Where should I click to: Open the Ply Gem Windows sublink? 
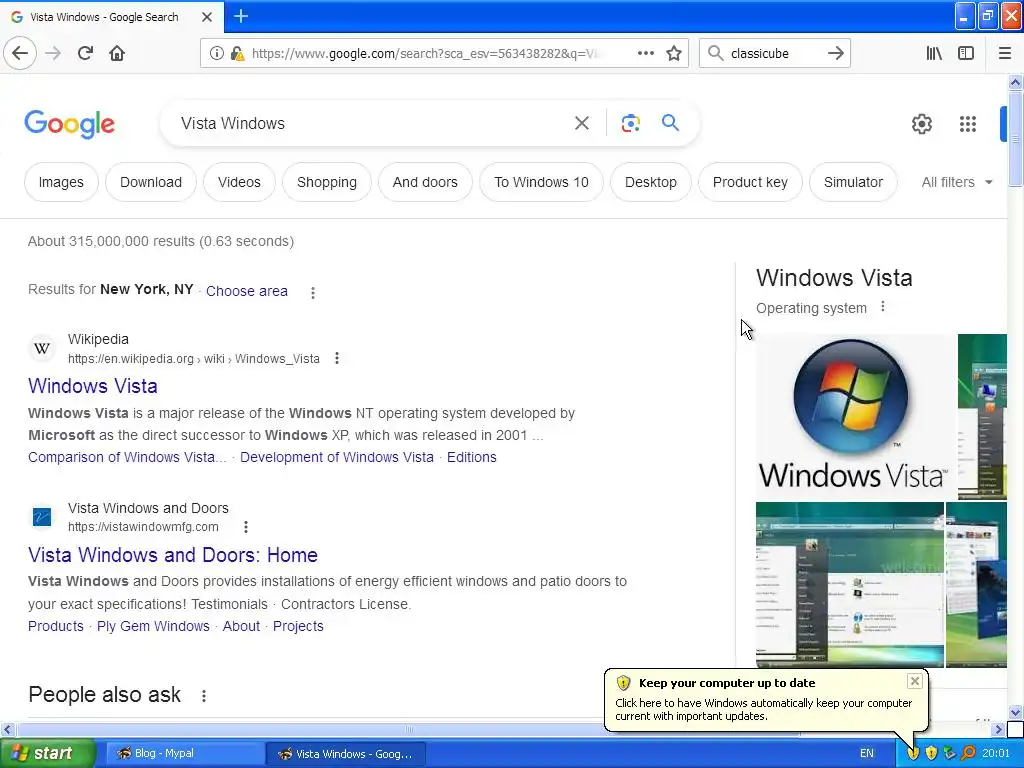point(153,626)
